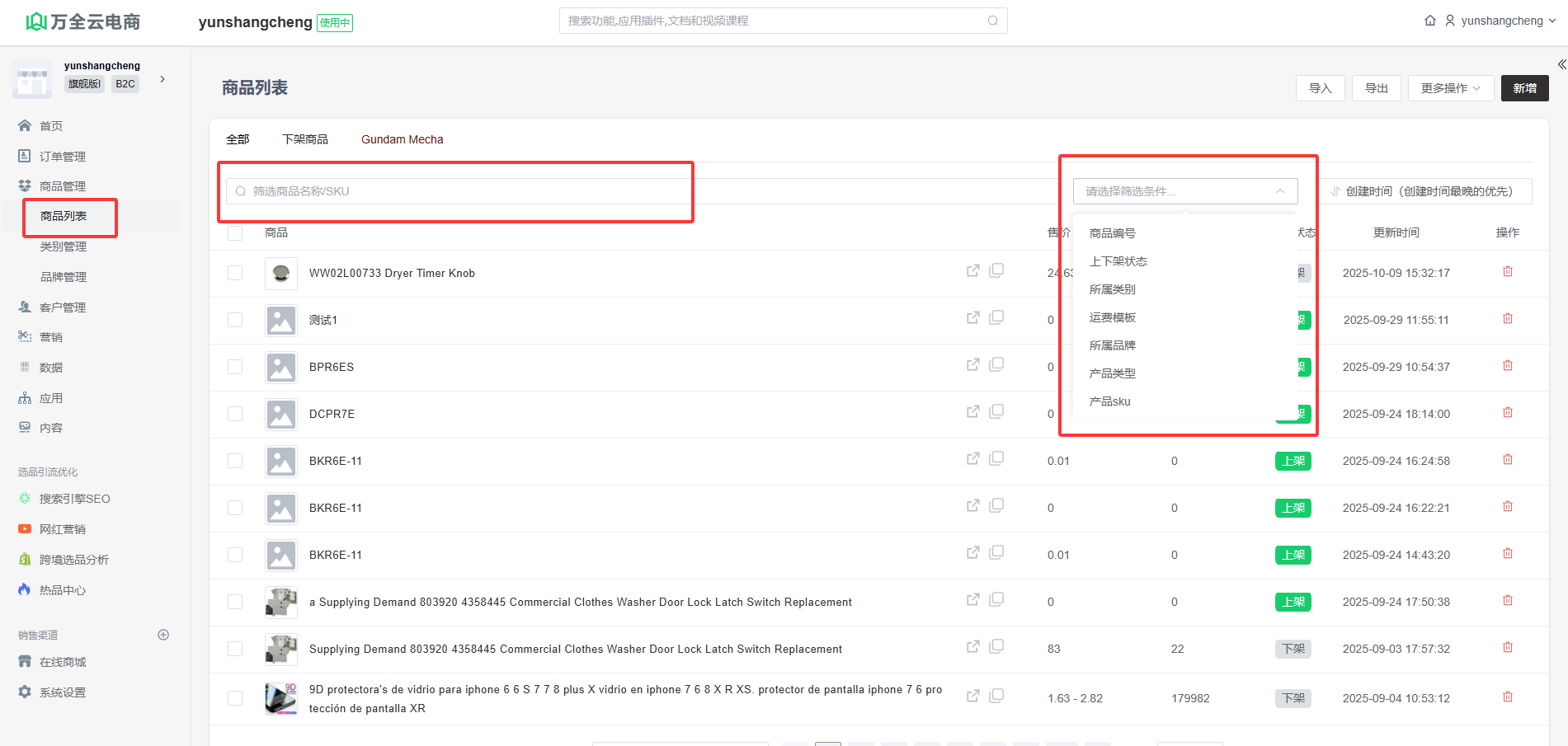
Task: Select all products with header checkbox
Action: 235,233
